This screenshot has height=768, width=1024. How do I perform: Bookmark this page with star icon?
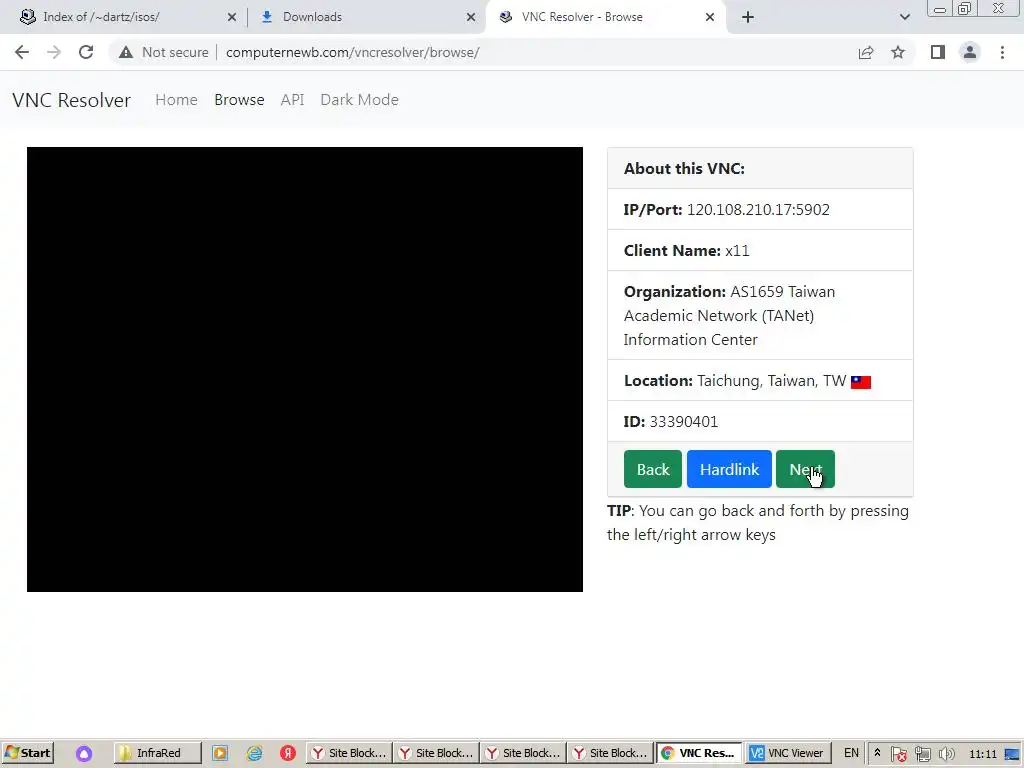(898, 52)
